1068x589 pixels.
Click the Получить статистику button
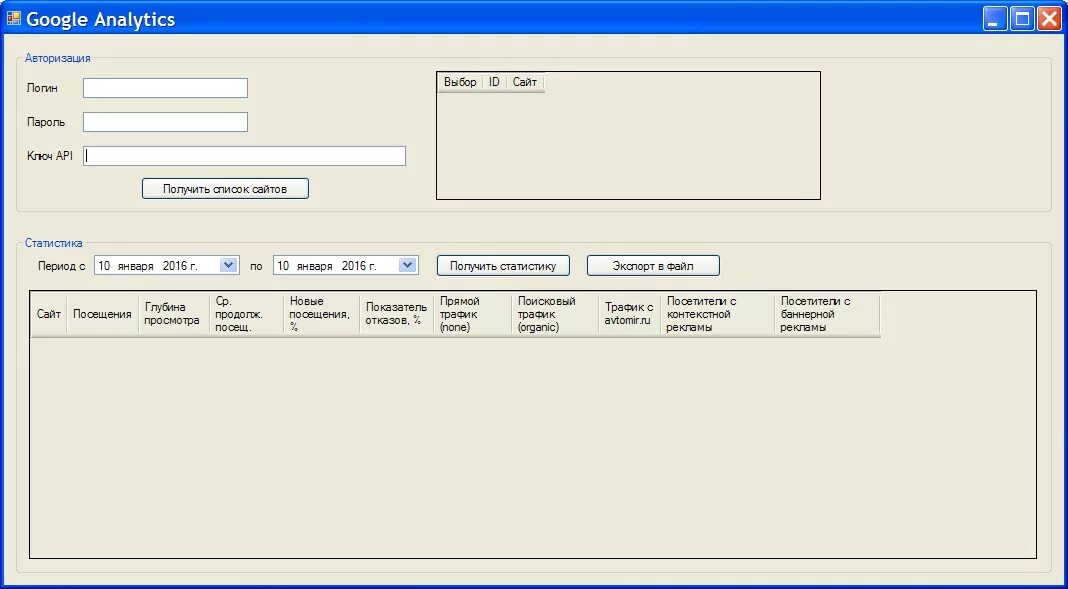click(x=503, y=266)
